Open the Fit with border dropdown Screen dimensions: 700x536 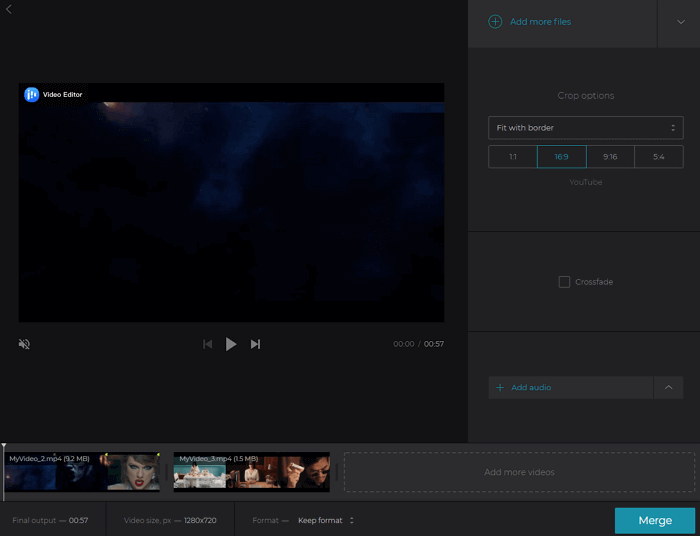click(585, 128)
